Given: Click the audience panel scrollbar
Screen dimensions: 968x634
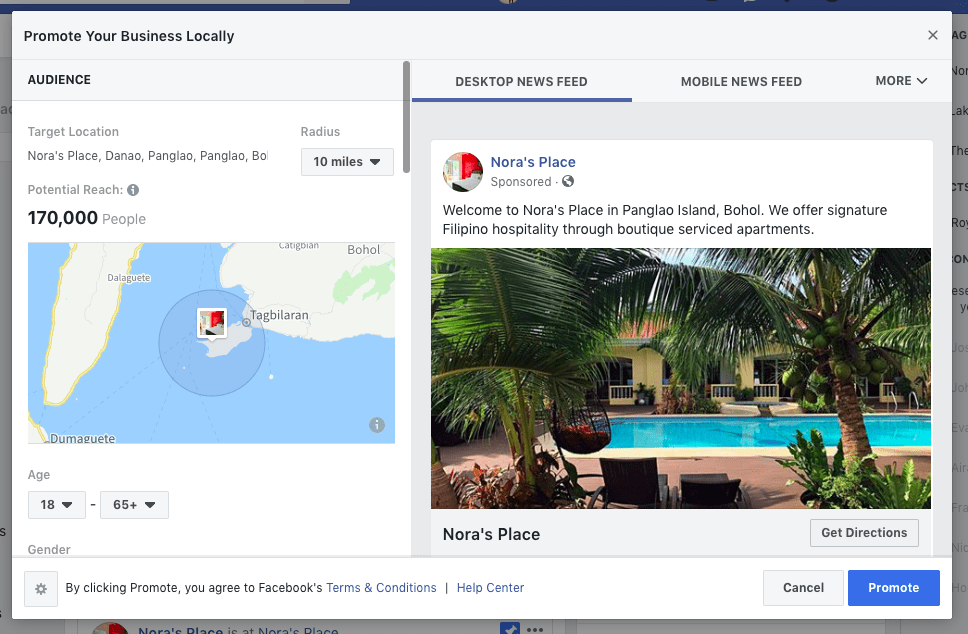Looking at the screenshot, I should coord(406,117).
